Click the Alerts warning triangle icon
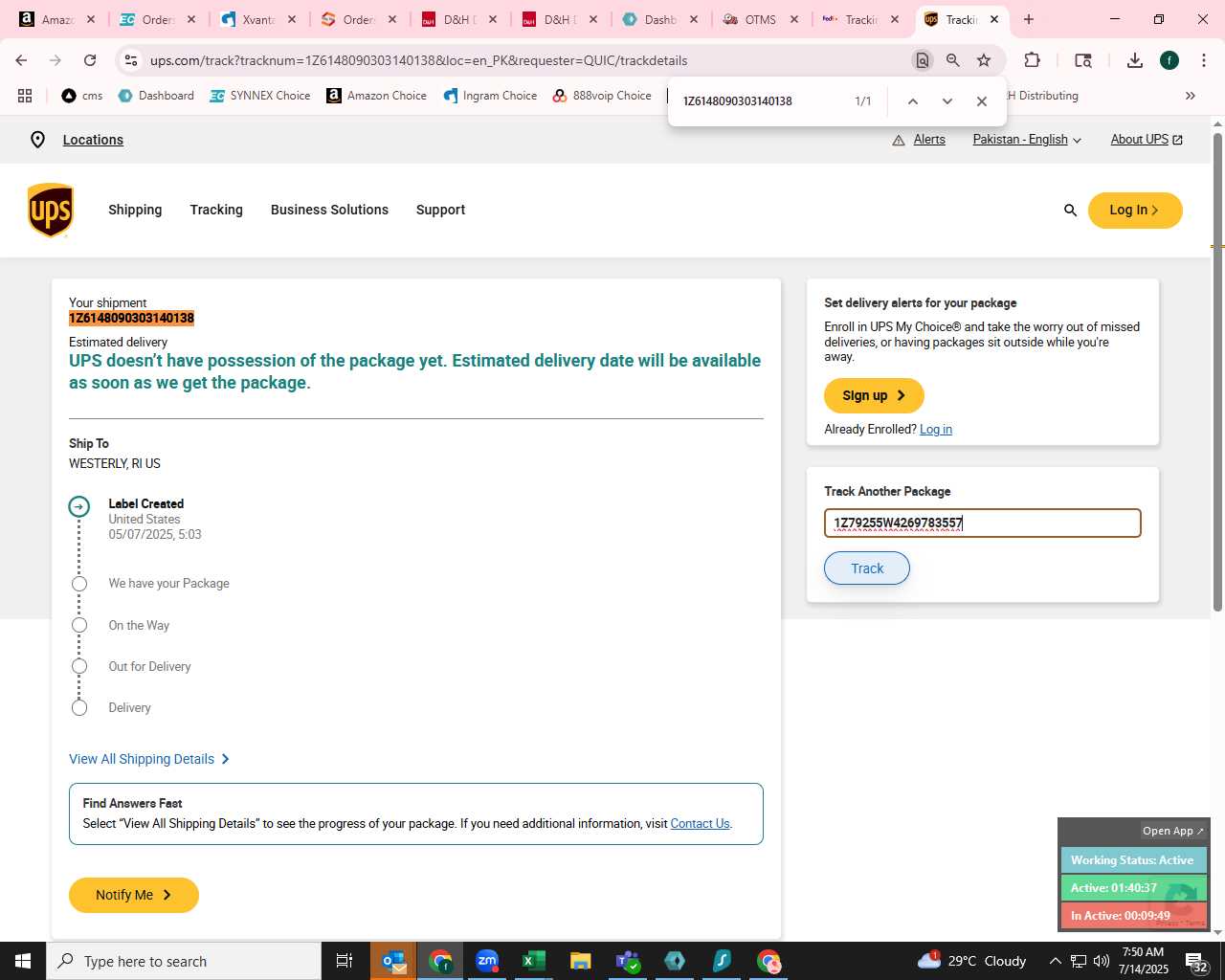 tap(899, 140)
